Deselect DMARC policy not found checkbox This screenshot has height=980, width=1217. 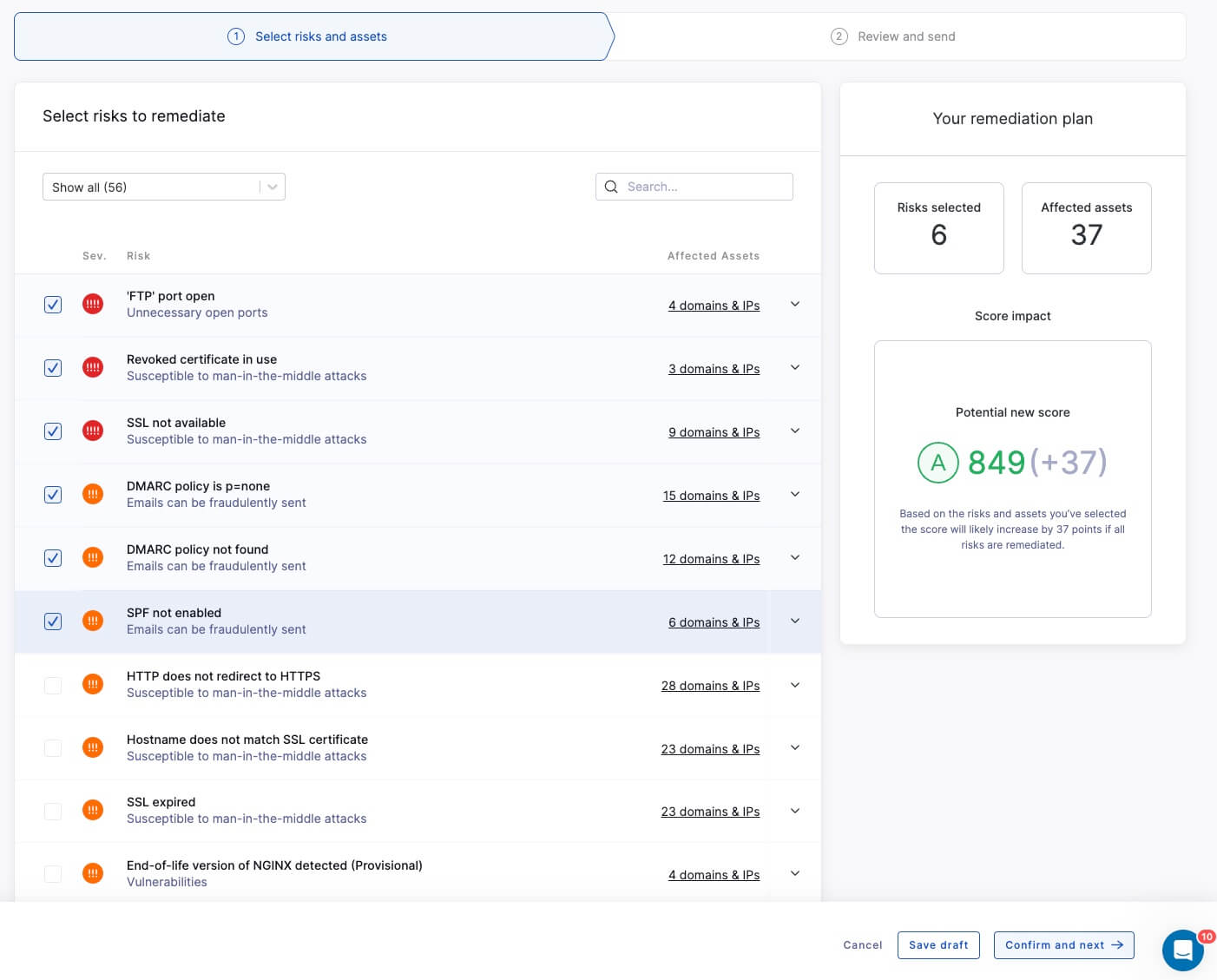[53, 558]
